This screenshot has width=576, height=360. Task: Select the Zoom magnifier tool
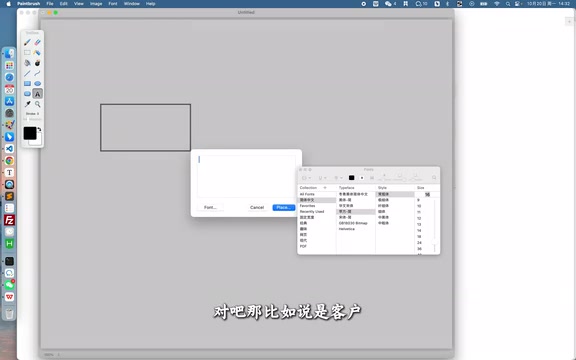point(37,104)
